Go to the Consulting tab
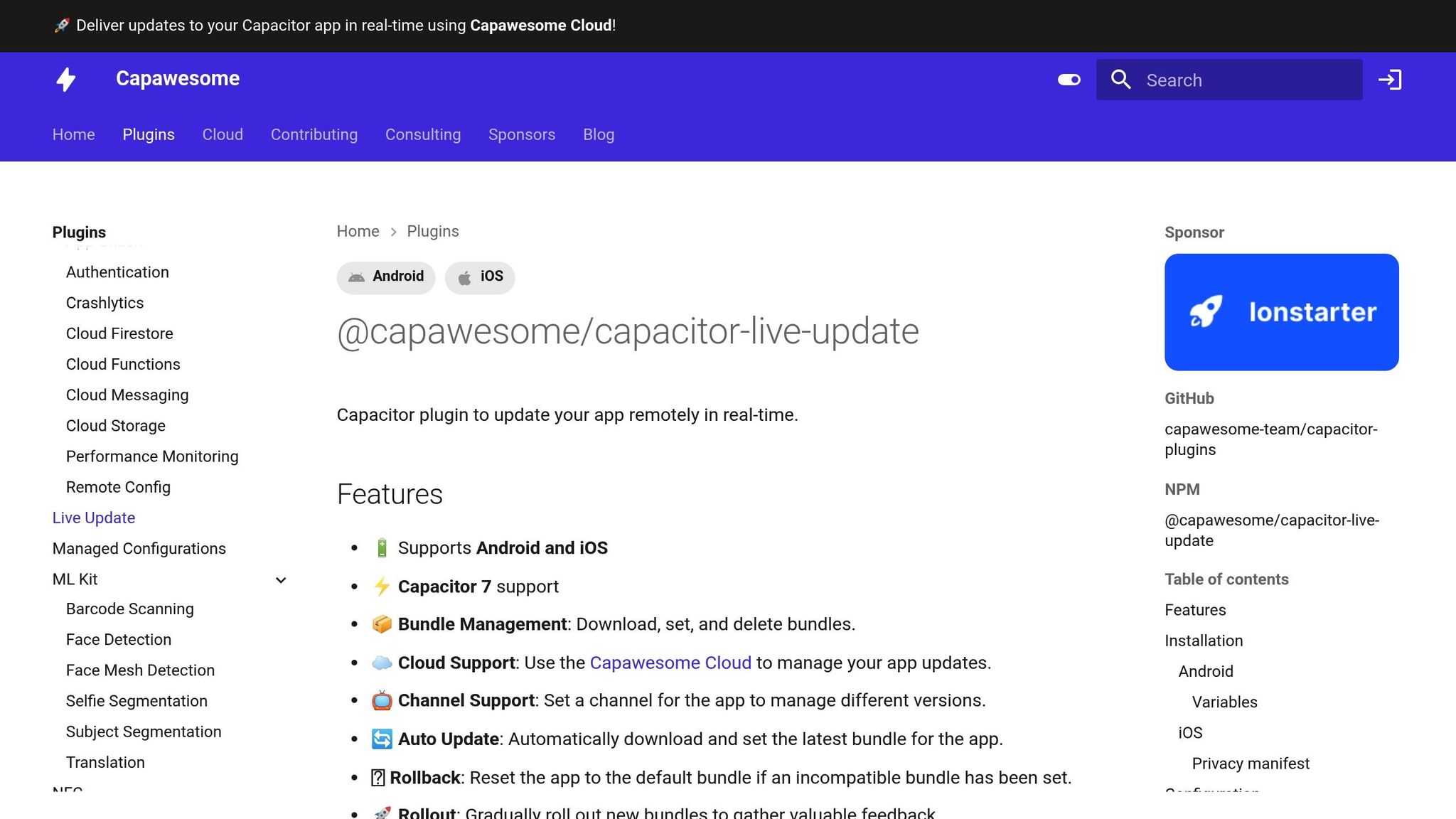The image size is (1456, 819). click(x=423, y=134)
